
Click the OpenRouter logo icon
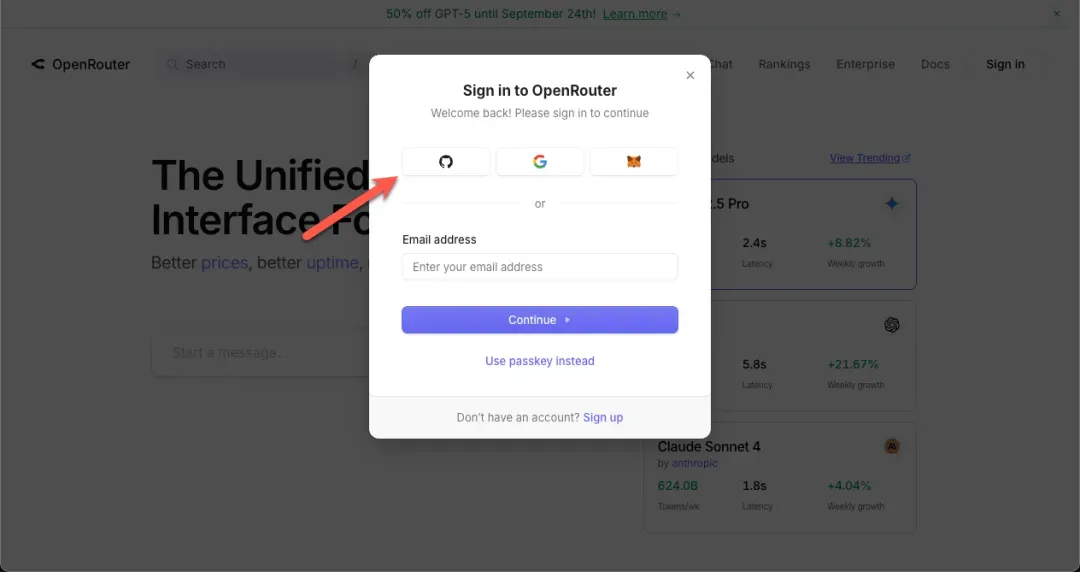[38, 64]
